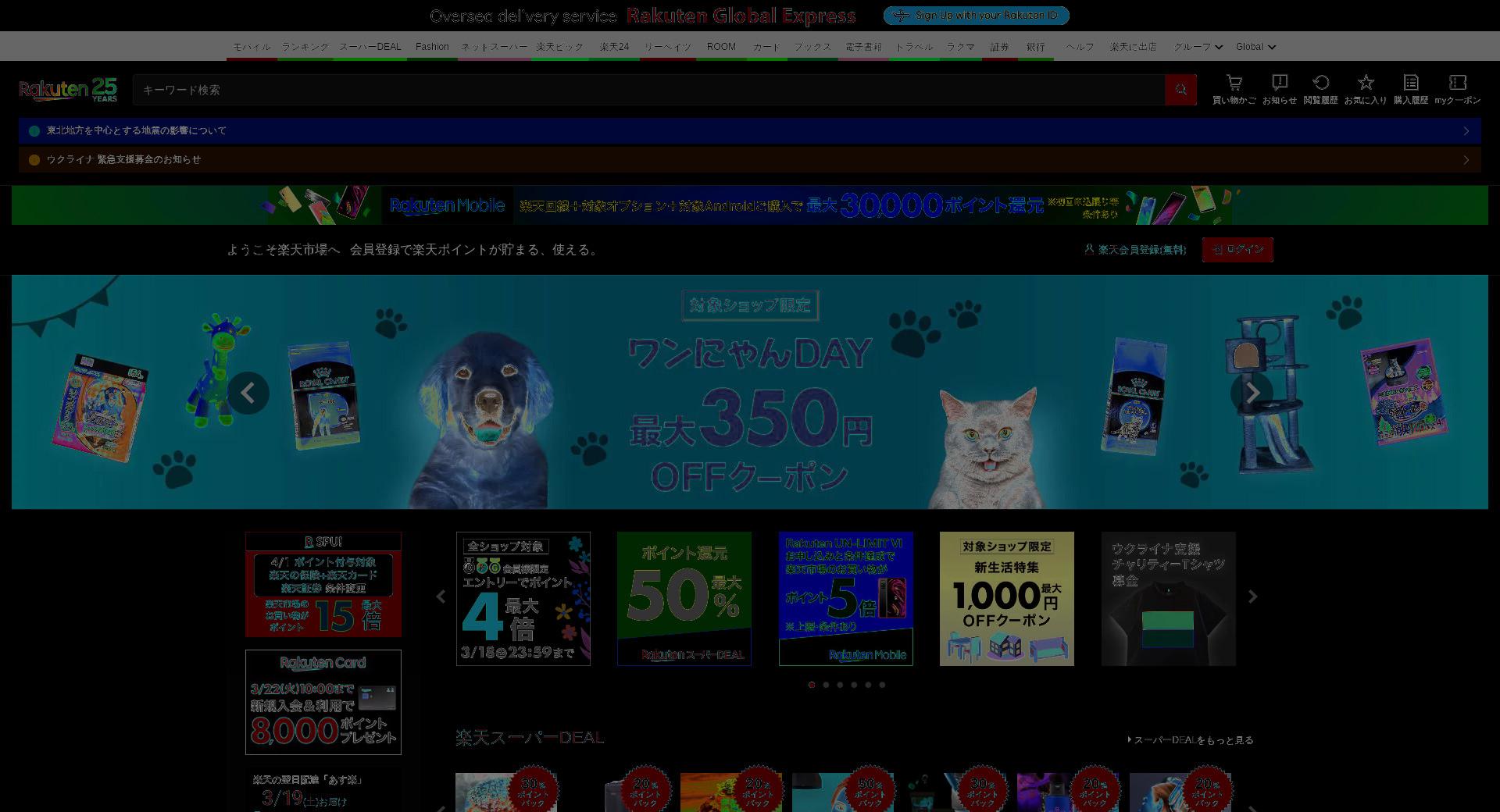Open the shopping cart icon
Screen dimensions: 1500x812
click(1234, 89)
